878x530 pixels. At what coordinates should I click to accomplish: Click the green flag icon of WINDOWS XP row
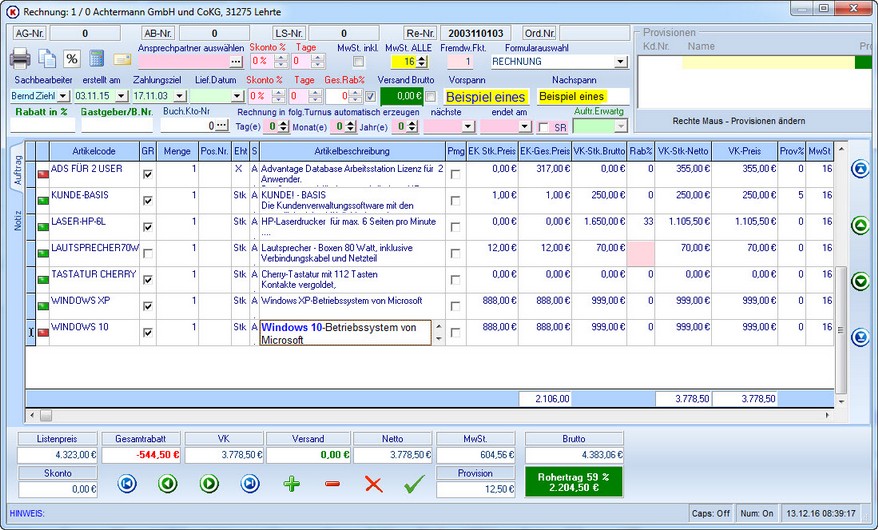[43, 306]
